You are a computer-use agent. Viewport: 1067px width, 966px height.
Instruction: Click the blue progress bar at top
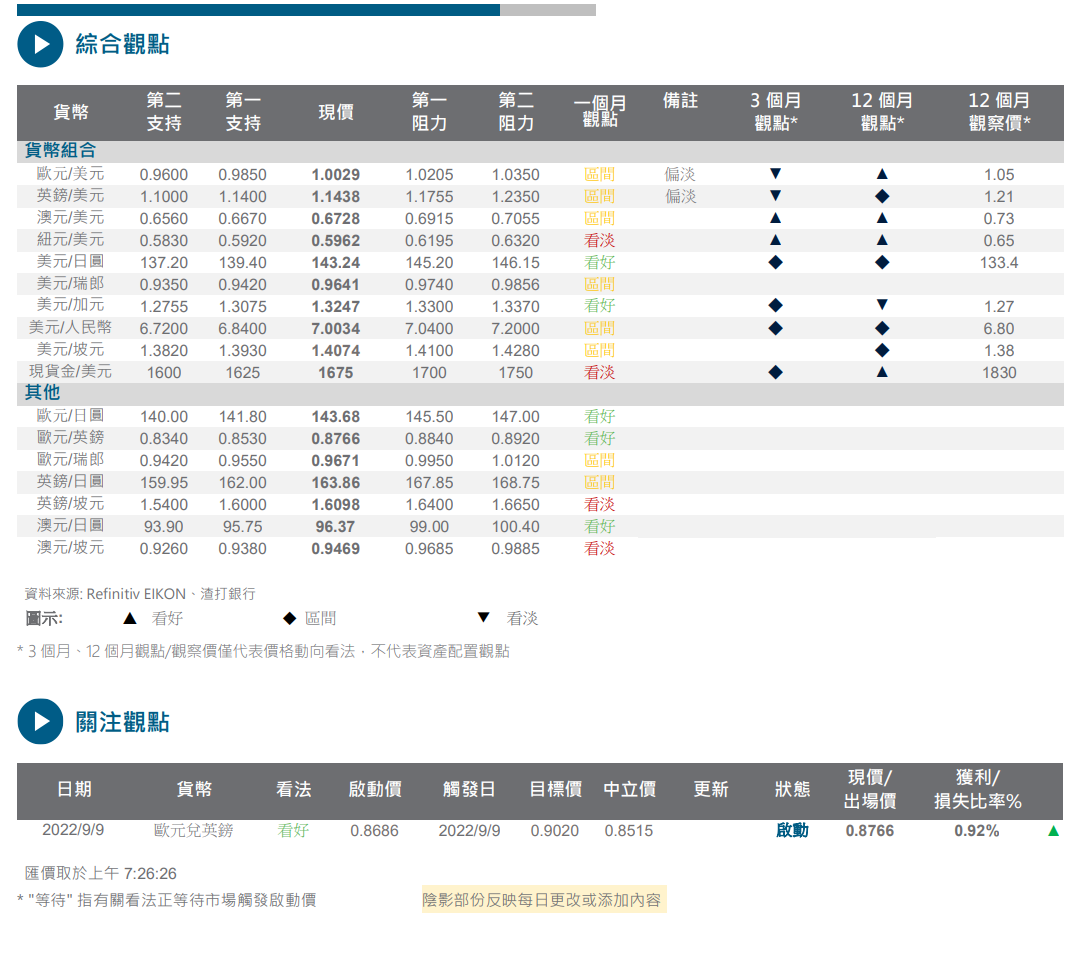(x=258, y=10)
